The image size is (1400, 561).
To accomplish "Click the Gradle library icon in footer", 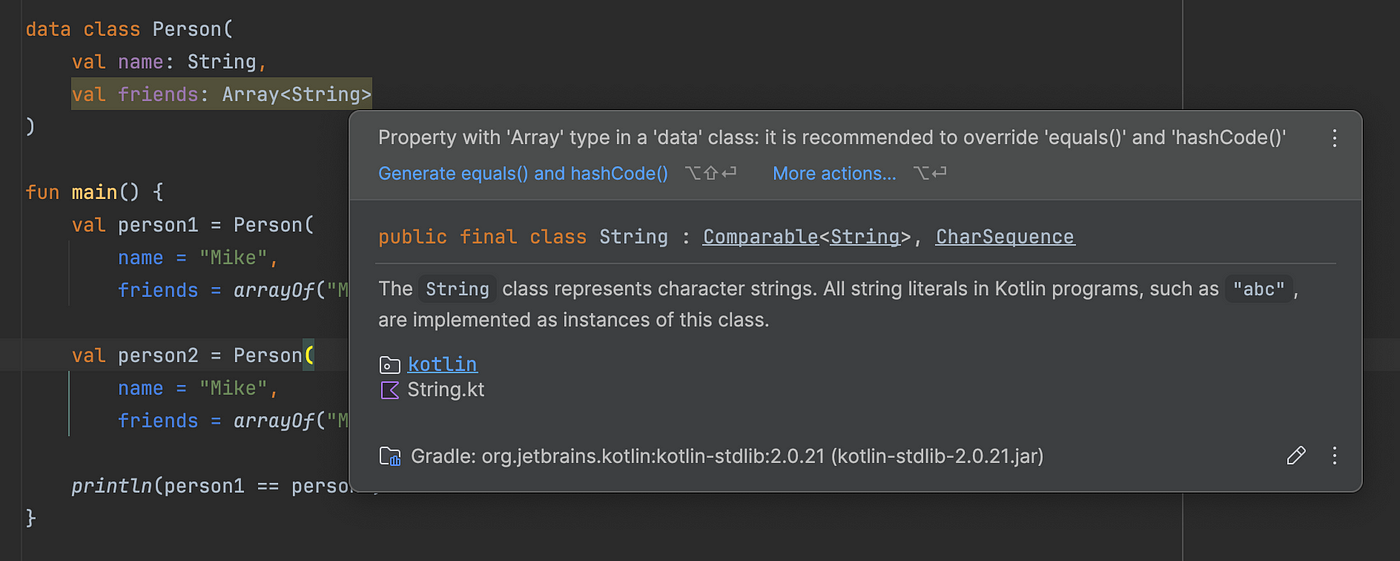I will [390, 457].
